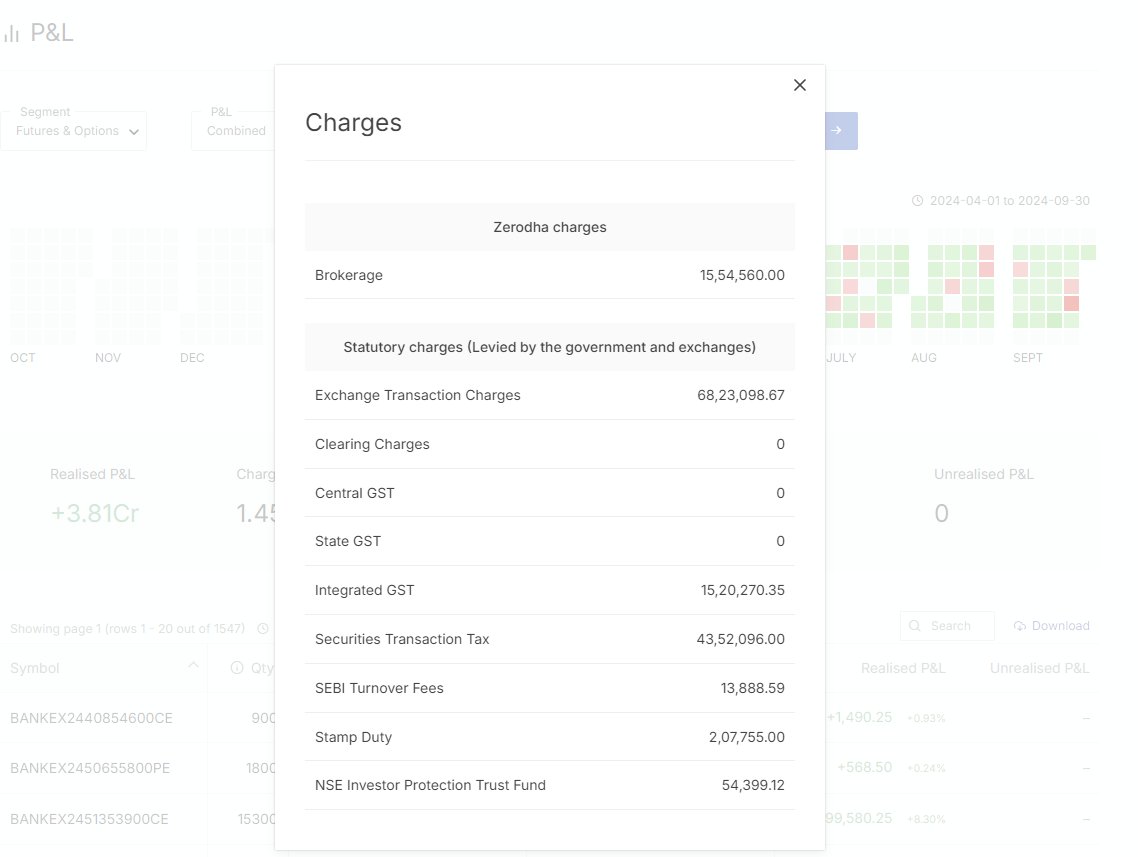Click State GST label
The width and height of the screenshot is (1138, 857).
point(348,541)
